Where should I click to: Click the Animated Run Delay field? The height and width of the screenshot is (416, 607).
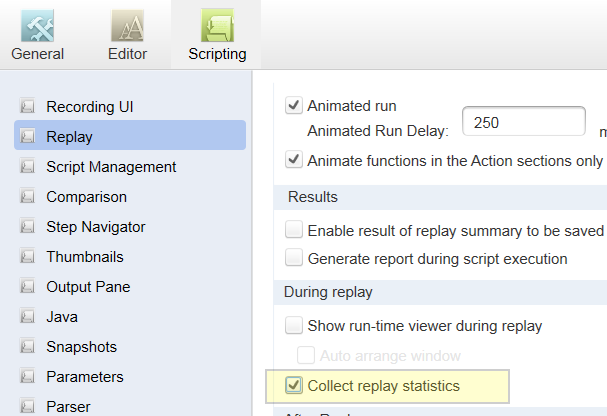point(524,121)
